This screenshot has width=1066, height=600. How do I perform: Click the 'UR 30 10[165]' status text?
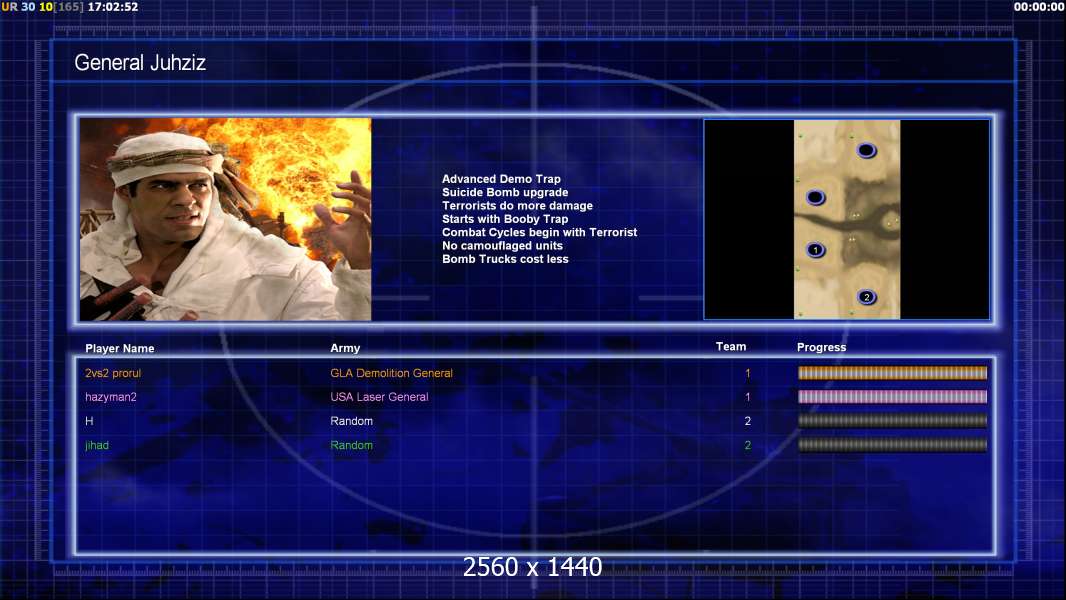coord(43,7)
